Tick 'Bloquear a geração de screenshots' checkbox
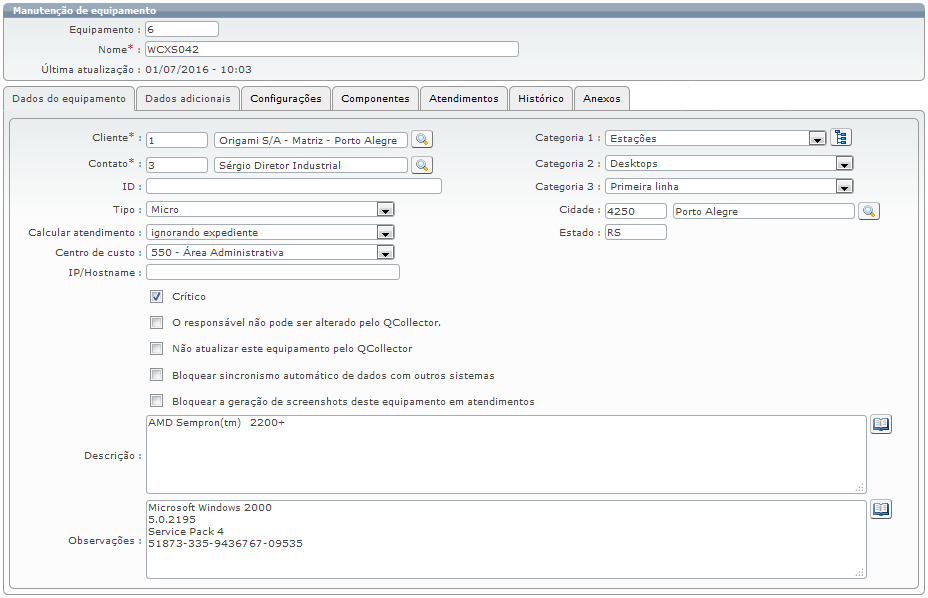 156,401
